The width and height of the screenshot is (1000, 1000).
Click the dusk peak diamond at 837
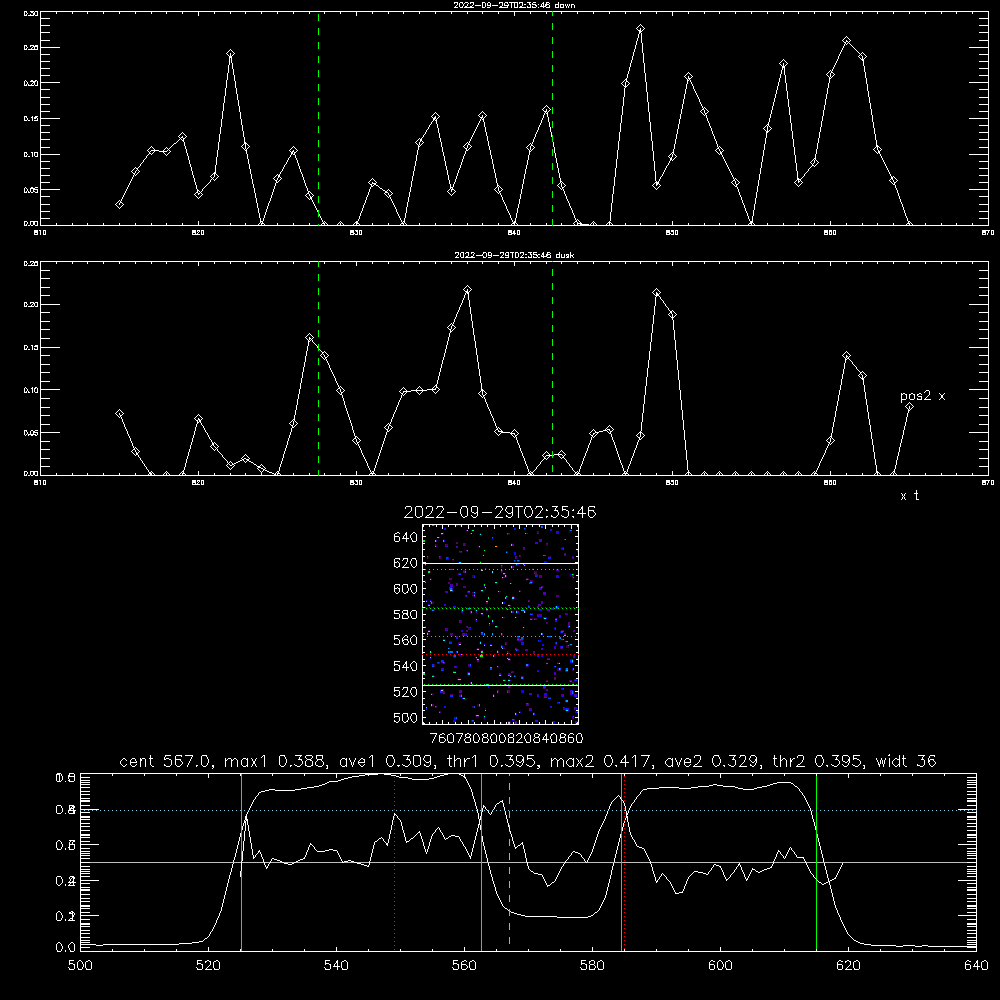467,290
